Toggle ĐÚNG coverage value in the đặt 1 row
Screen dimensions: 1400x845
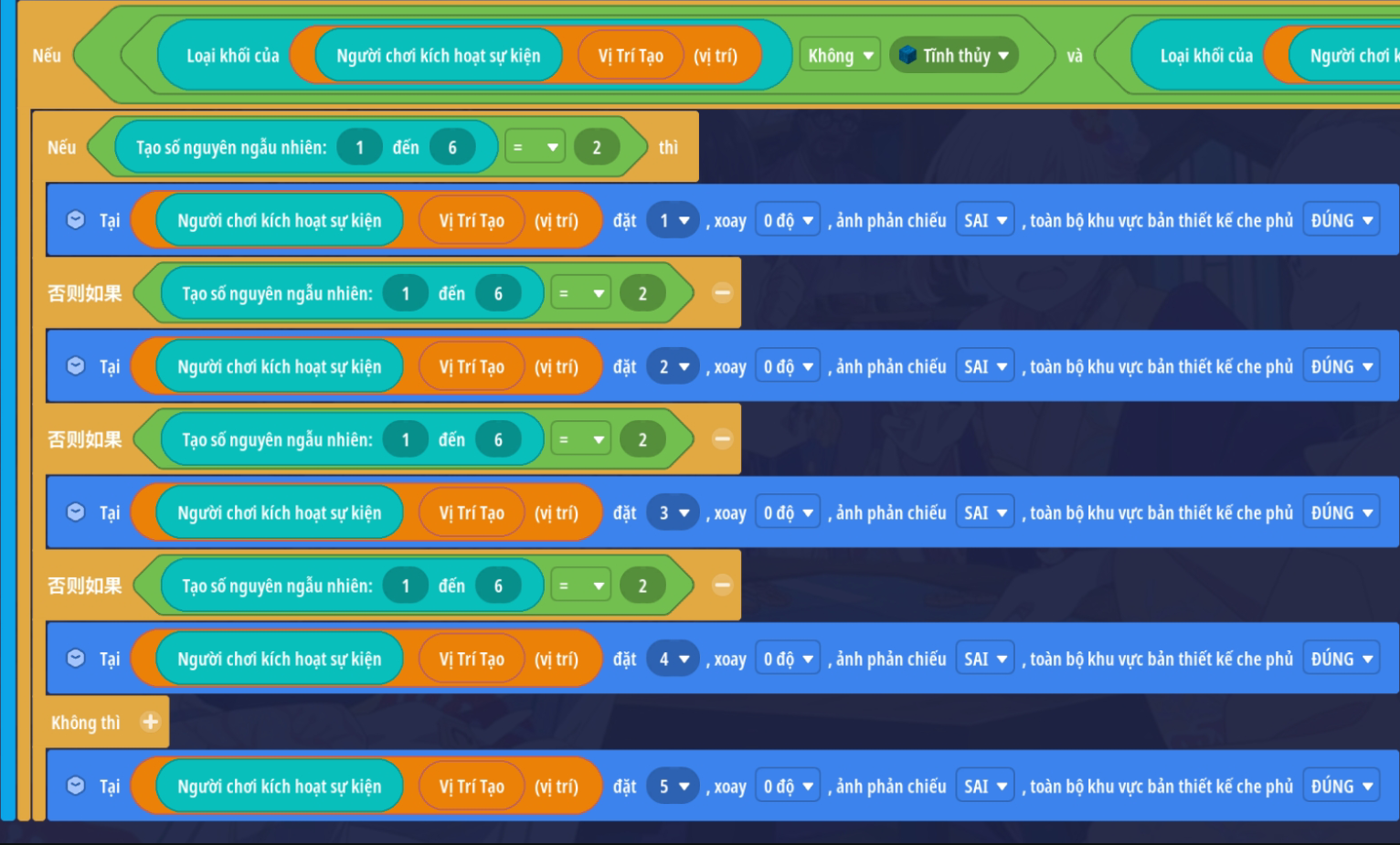tap(1341, 220)
